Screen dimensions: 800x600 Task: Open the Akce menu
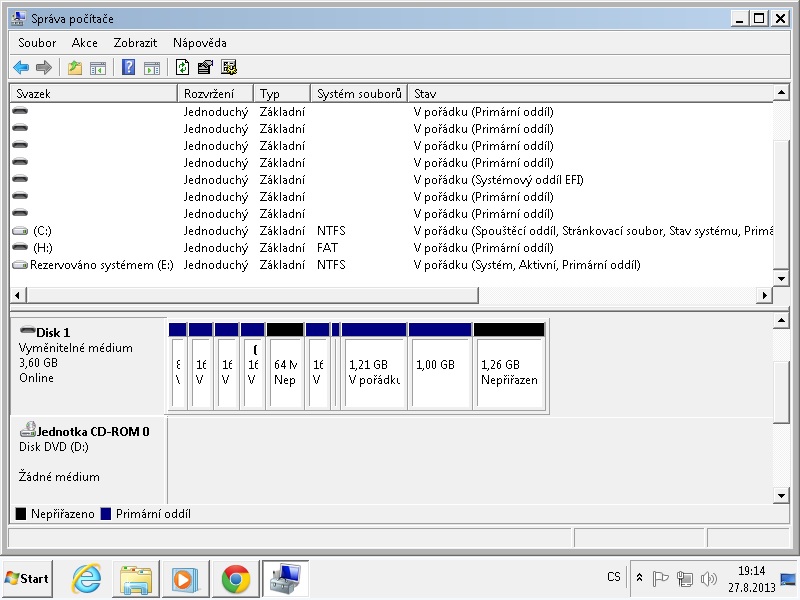[x=85, y=43]
